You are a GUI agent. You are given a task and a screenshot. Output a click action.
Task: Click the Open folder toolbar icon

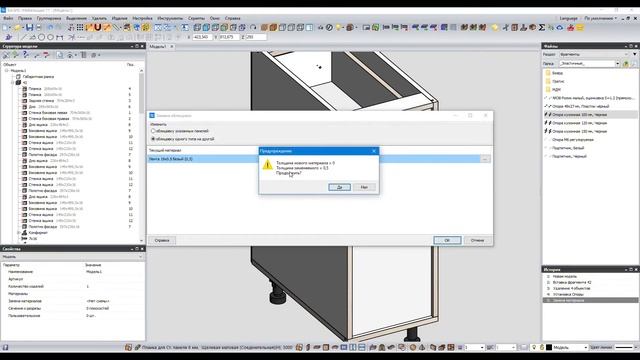17,28
